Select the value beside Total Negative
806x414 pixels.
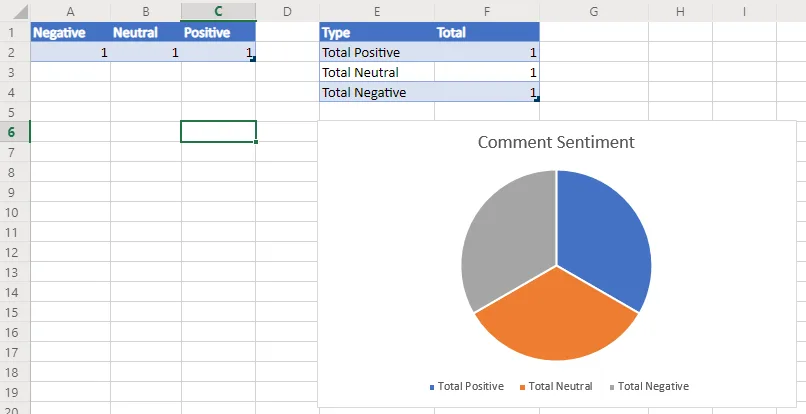coord(487,92)
